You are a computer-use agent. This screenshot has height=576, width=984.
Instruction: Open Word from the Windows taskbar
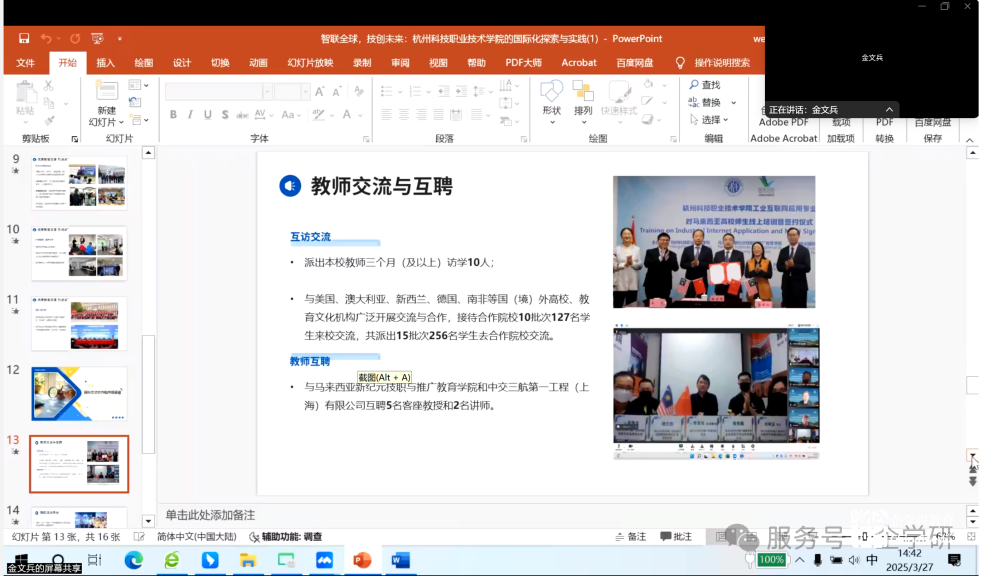tap(401, 560)
